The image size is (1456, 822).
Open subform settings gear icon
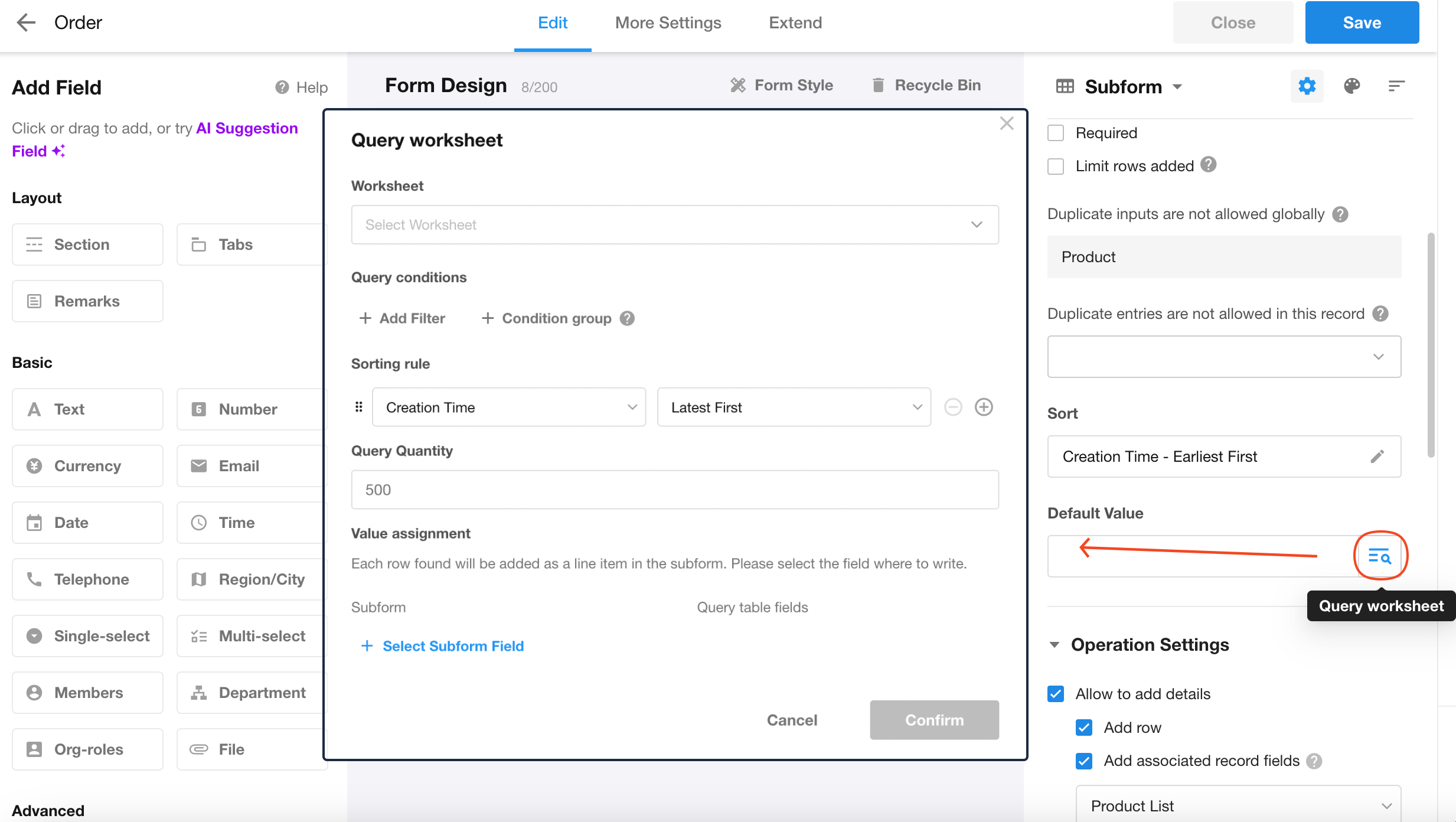coord(1307,86)
